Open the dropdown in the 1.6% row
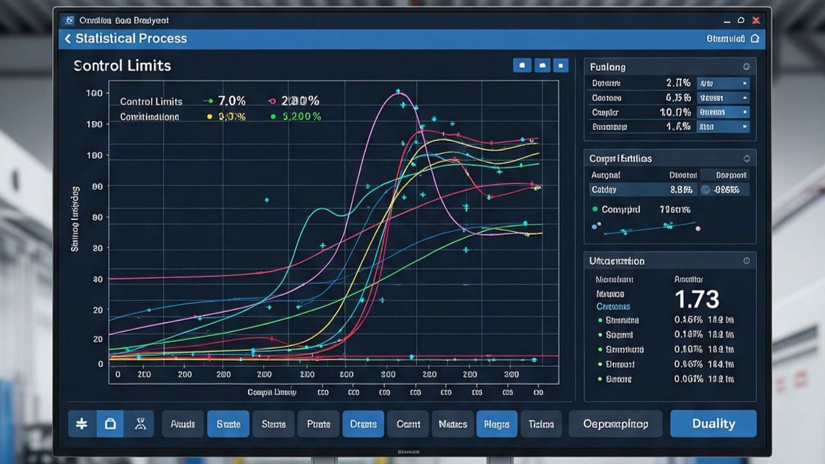 coord(723,127)
